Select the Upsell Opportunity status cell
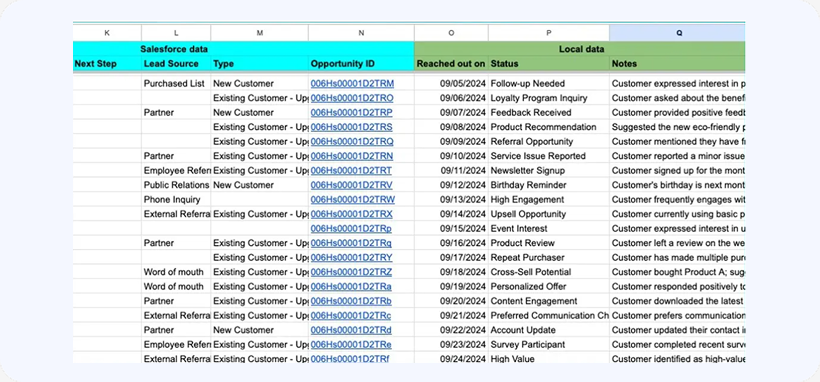The image size is (820, 382). point(549,214)
